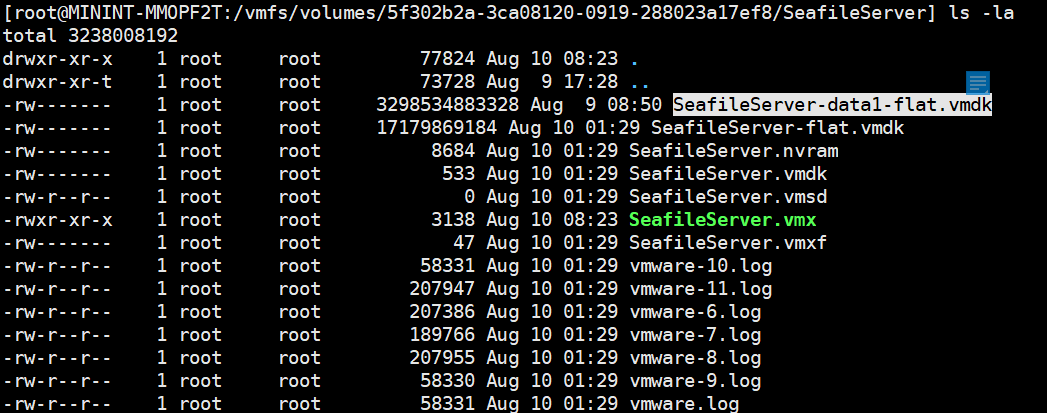Click the total 3238008192 line
The width and height of the screenshot is (1047, 413).
90,36
